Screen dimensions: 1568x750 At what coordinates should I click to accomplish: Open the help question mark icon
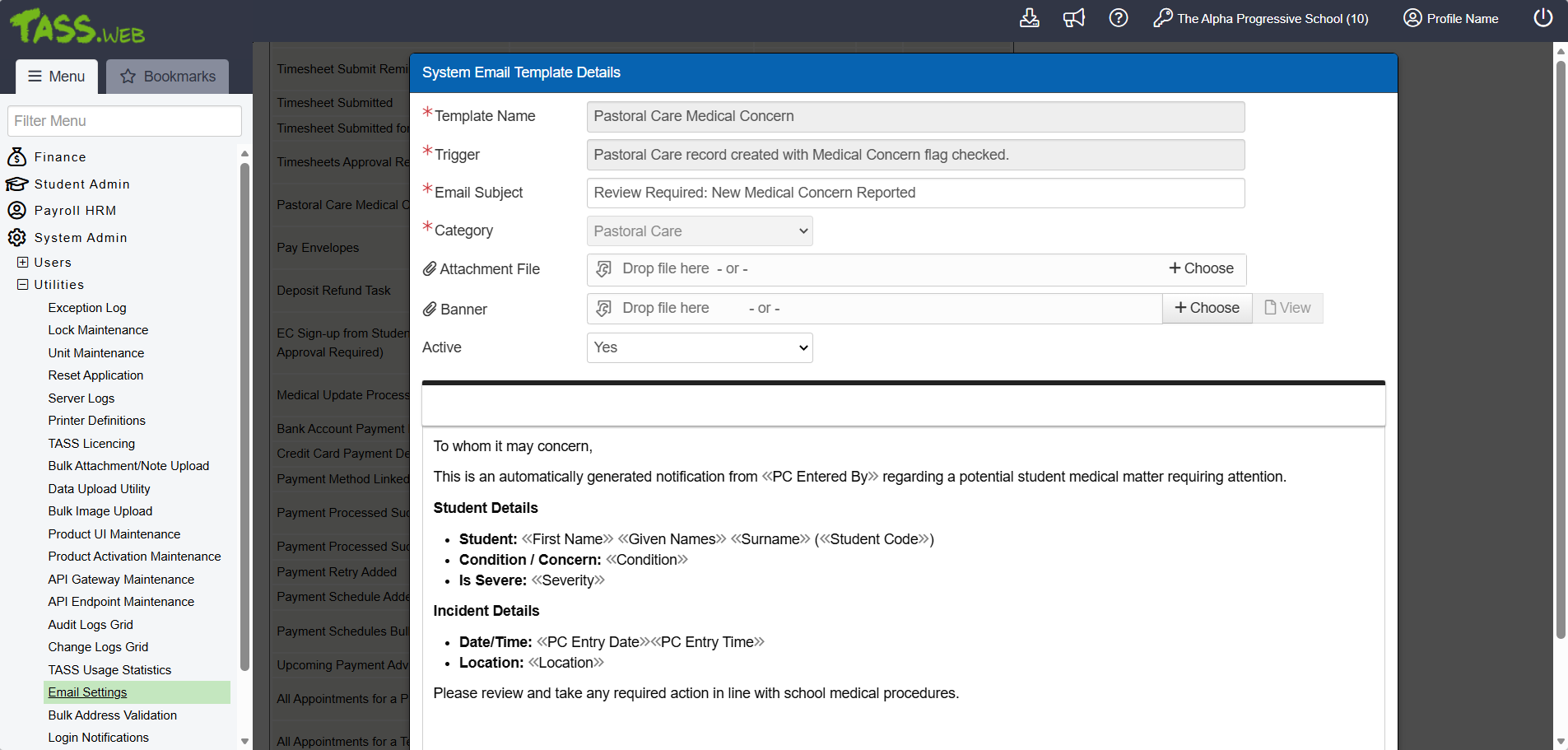1119,18
